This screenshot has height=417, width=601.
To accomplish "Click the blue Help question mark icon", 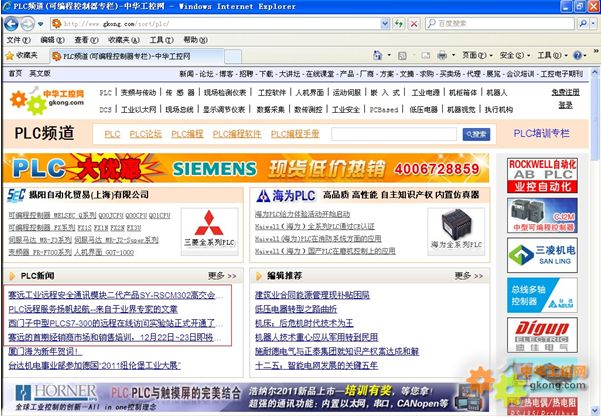I will [x=577, y=56].
